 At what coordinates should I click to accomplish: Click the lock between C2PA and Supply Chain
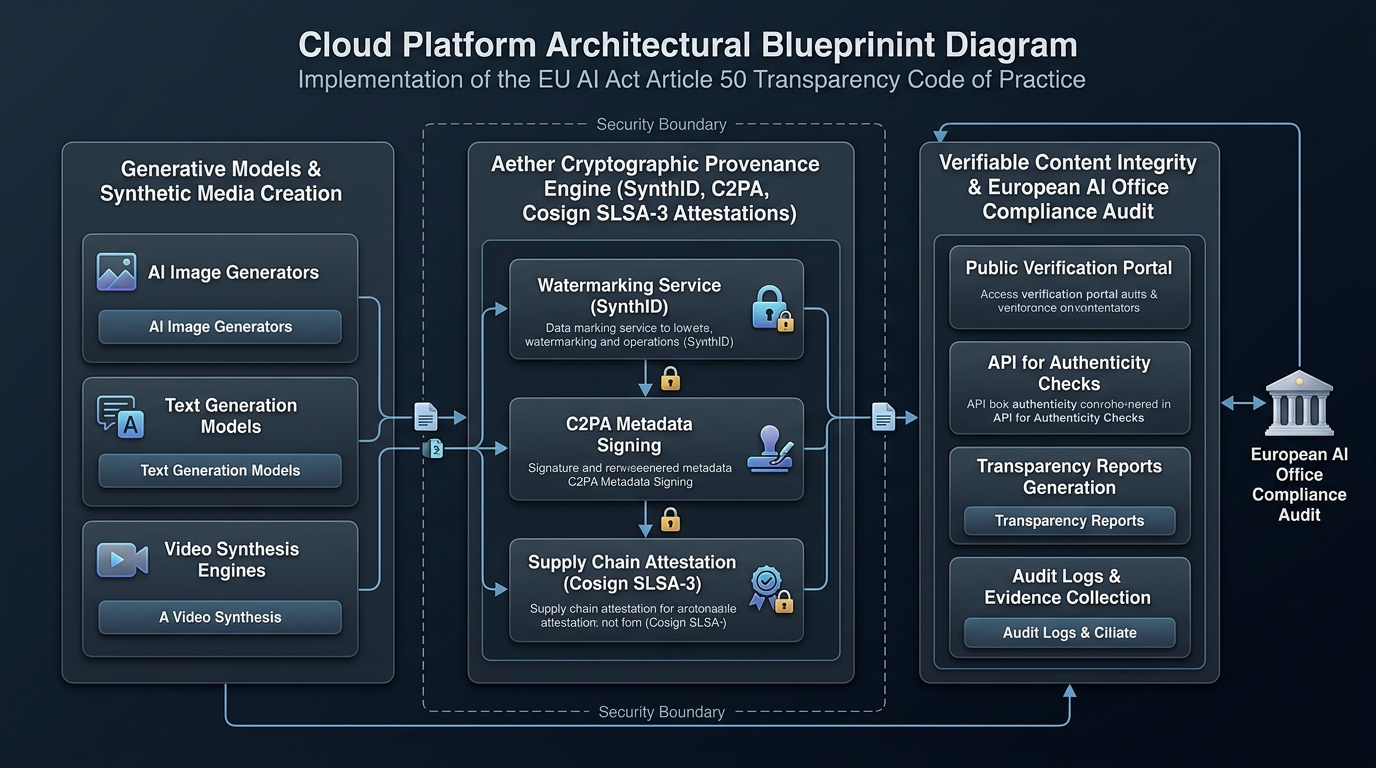pos(670,519)
